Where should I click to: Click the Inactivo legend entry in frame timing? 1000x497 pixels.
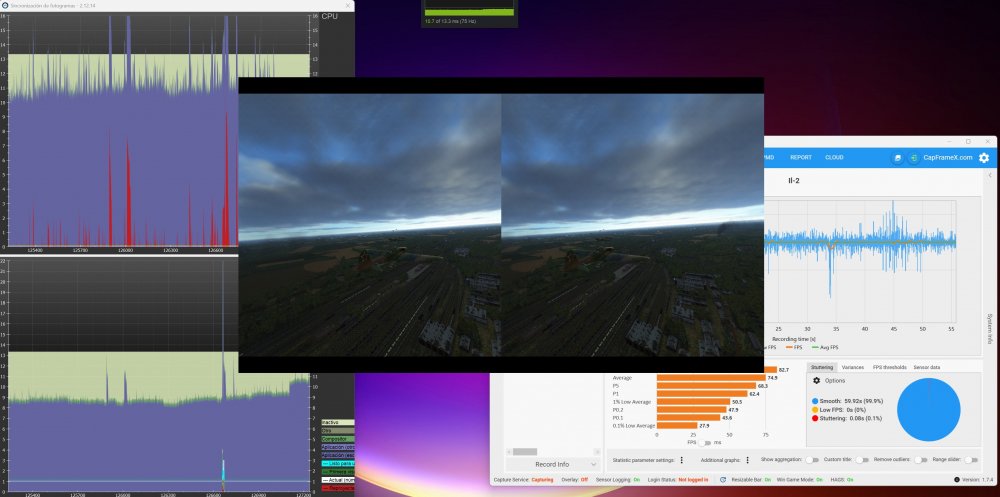coord(338,422)
